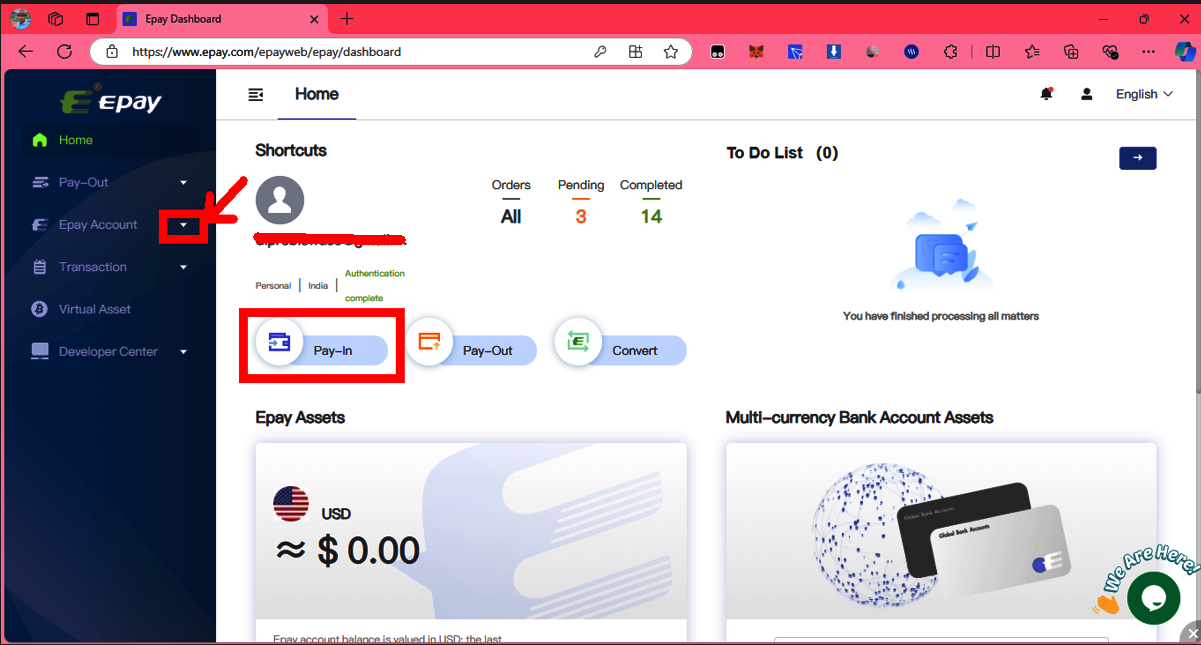Open the Pending orders count 3
Viewport: 1201px width, 645px height.
(581, 217)
